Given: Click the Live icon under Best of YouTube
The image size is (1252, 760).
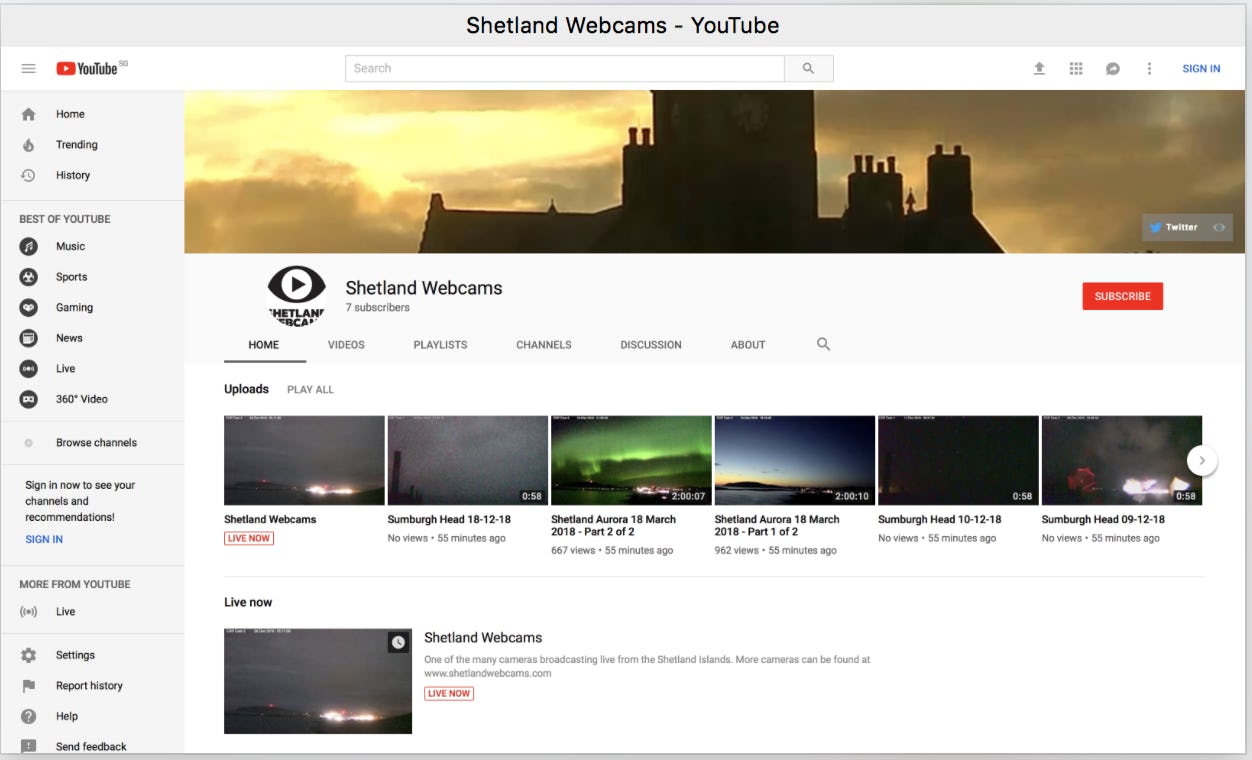Looking at the screenshot, I should click(x=28, y=368).
